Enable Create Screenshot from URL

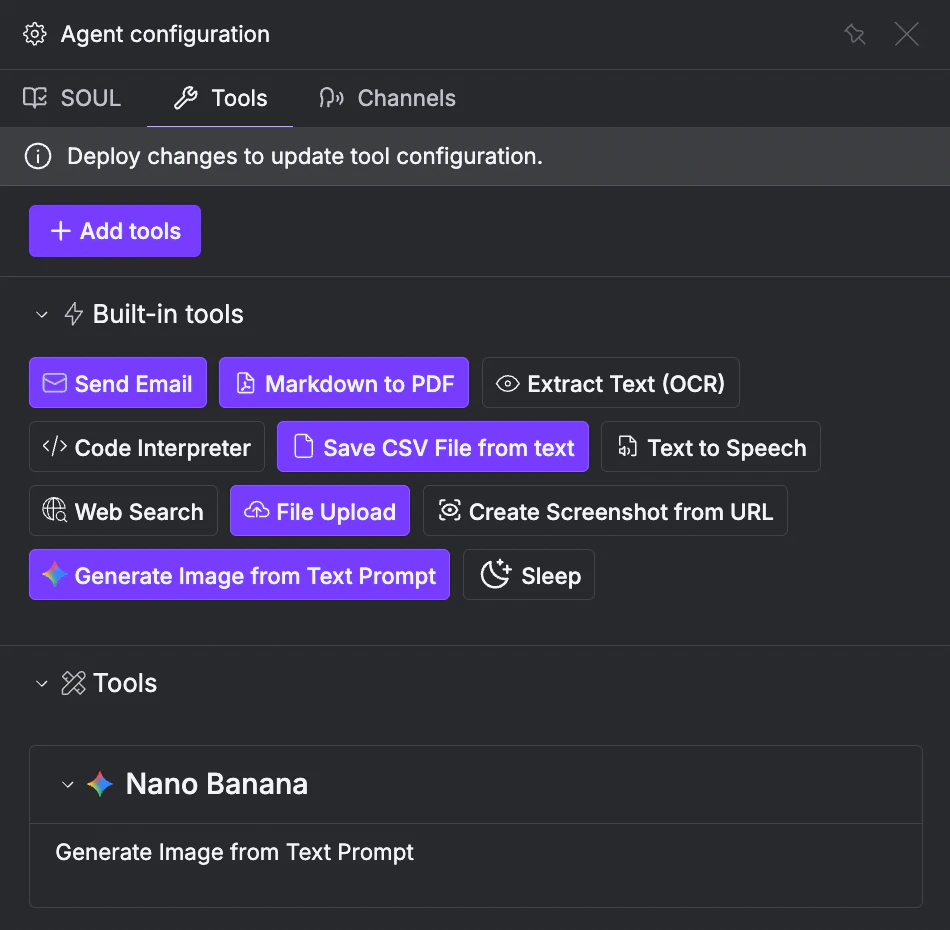(x=605, y=511)
